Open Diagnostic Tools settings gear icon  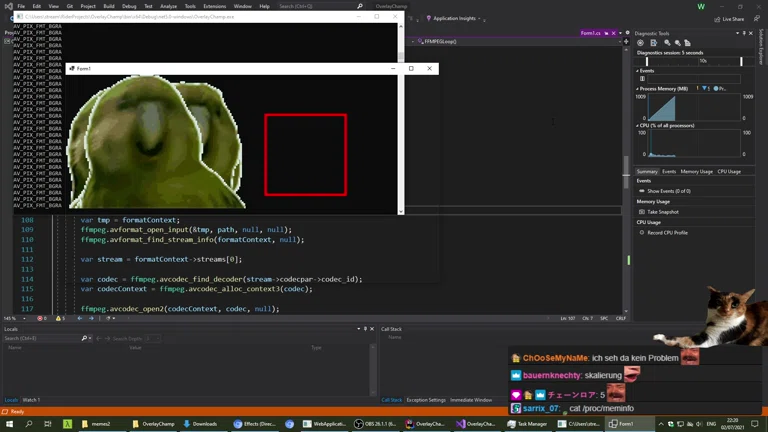click(640, 43)
